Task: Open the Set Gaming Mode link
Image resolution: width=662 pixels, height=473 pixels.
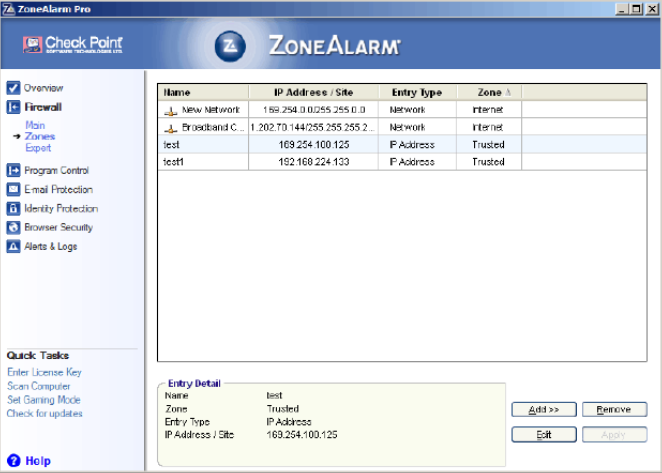Action: (x=43, y=400)
